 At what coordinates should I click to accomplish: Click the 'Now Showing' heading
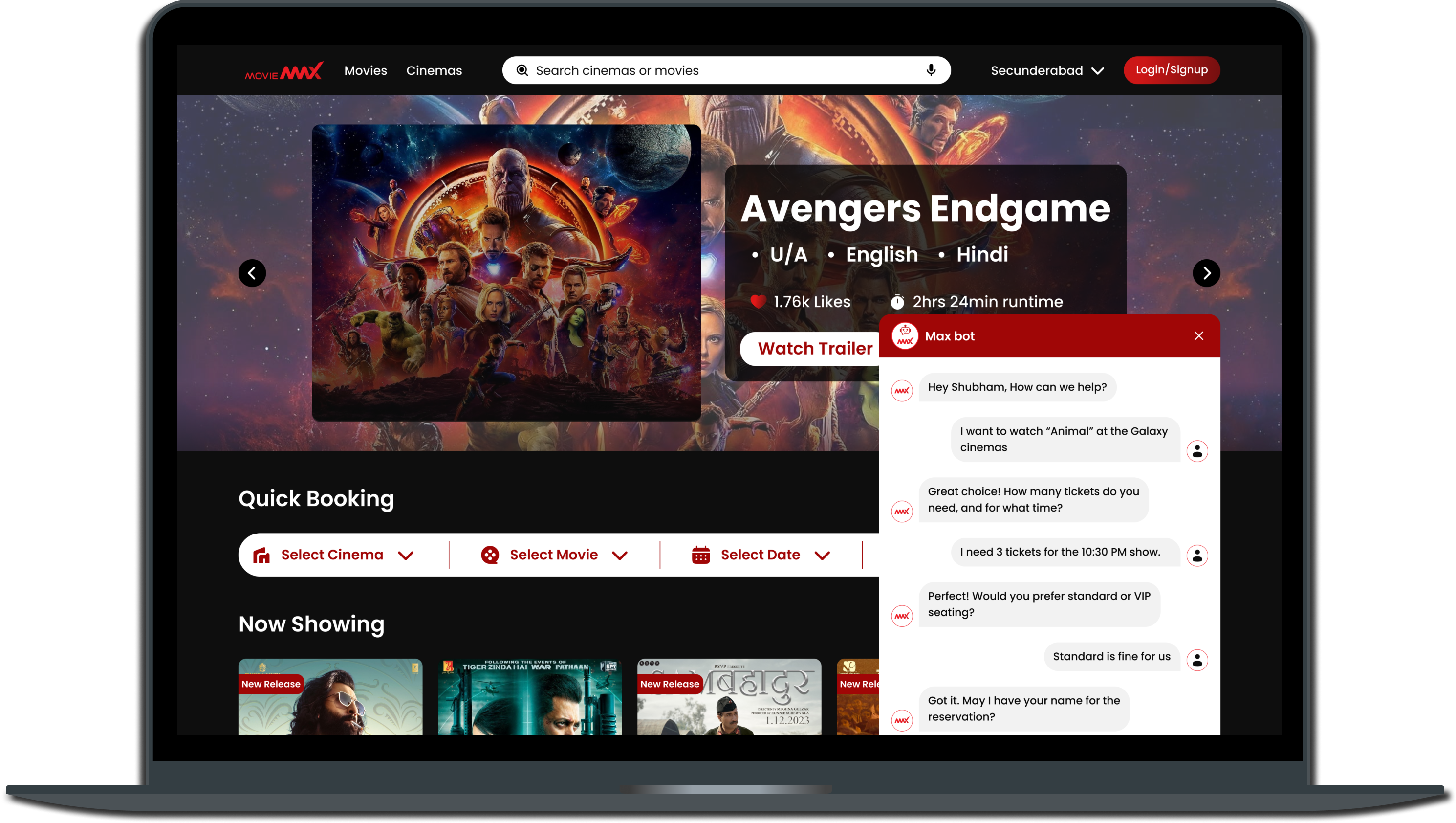pyautogui.click(x=311, y=624)
